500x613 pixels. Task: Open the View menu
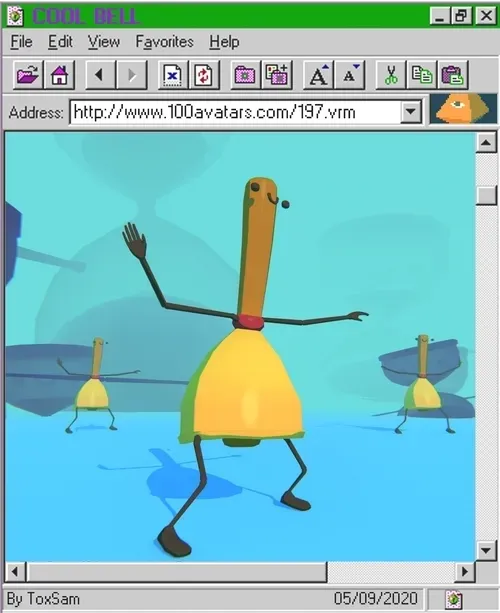104,42
